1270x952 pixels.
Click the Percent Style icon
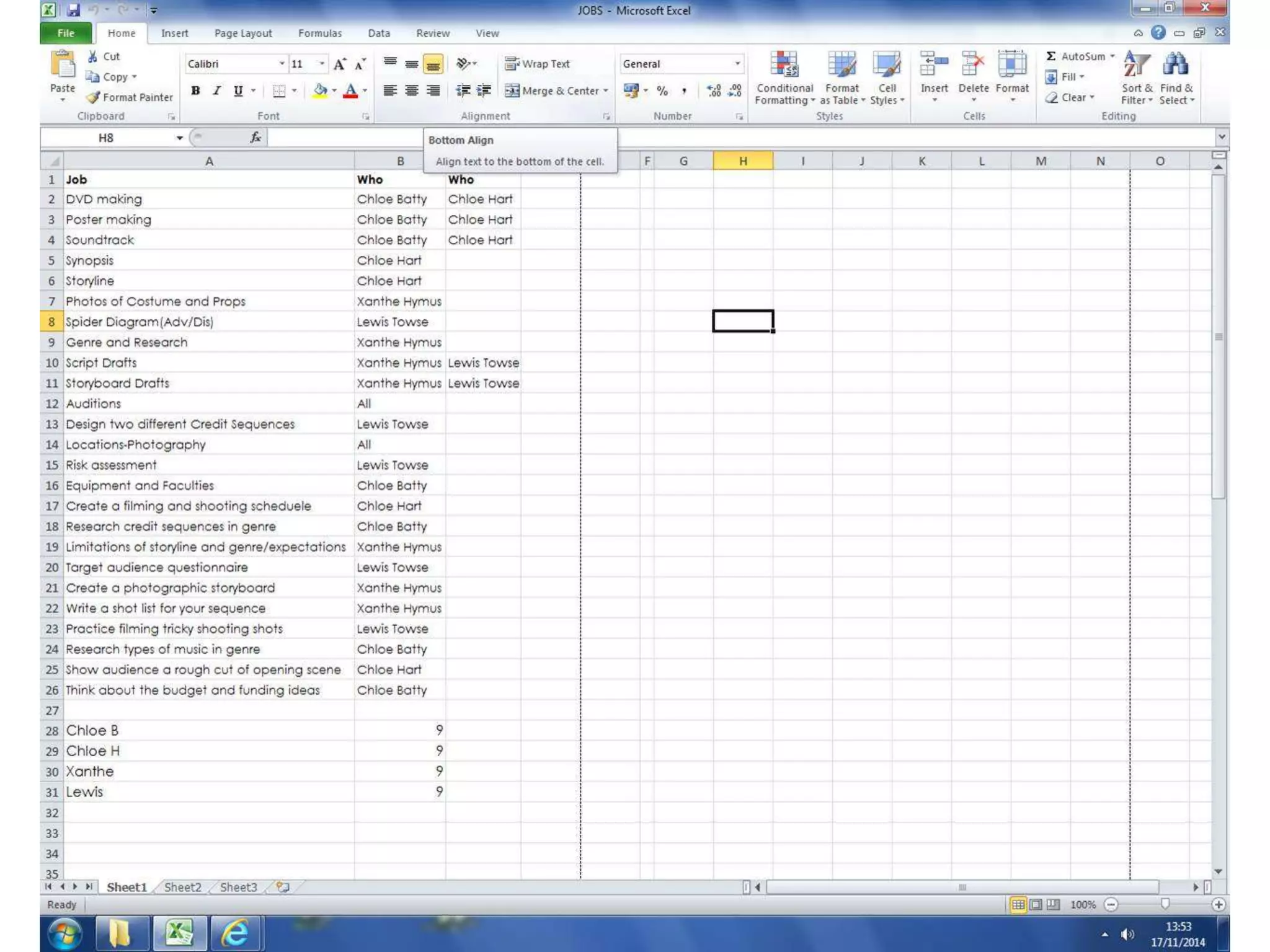[662, 91]
